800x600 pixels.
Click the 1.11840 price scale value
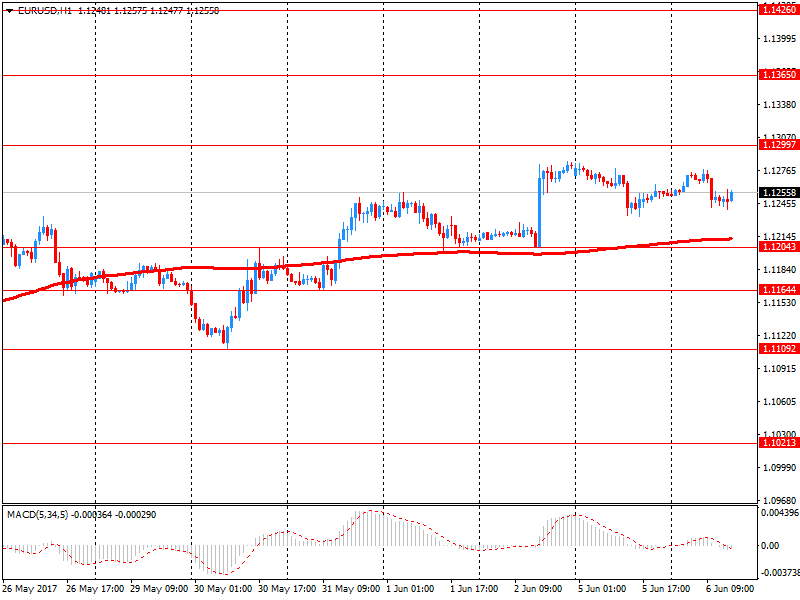pos(780,270)
